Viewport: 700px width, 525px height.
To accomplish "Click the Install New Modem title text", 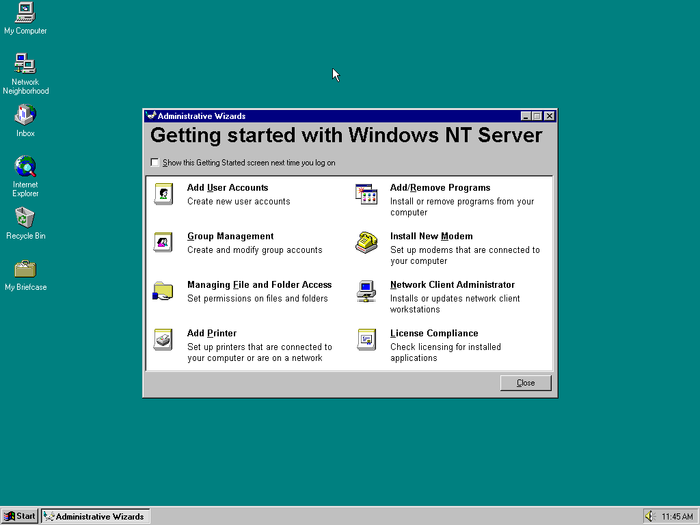I will [x=431, y=236].
